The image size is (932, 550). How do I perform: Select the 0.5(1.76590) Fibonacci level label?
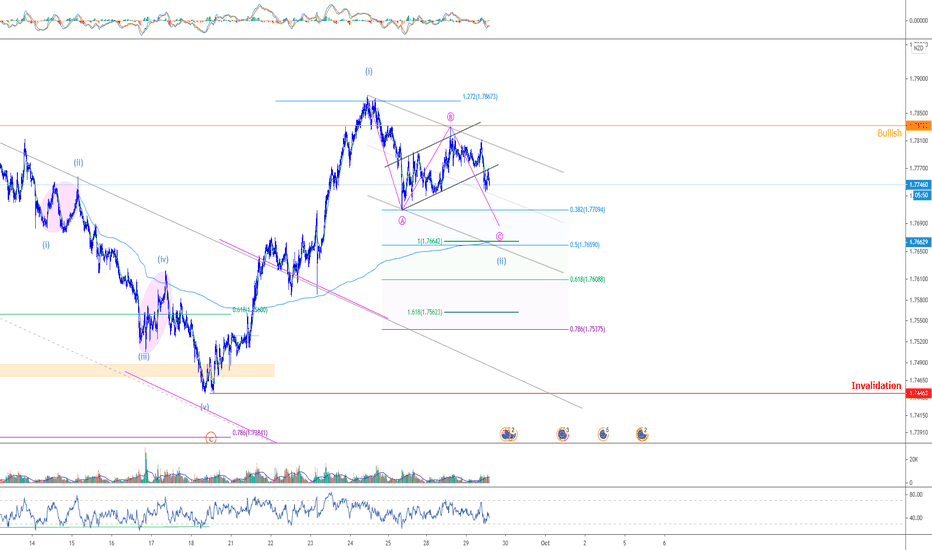585,245
